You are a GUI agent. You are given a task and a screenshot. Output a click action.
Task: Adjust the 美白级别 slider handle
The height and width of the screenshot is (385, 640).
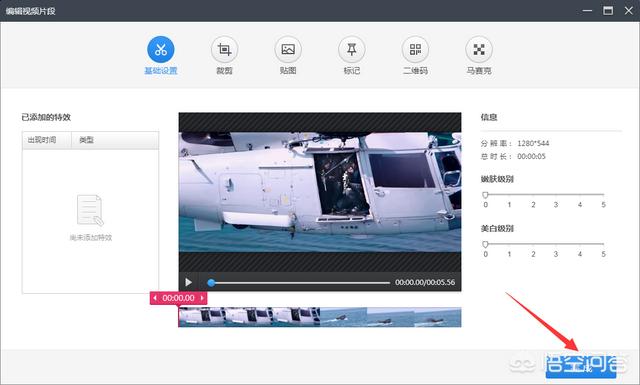click(485, 244)
